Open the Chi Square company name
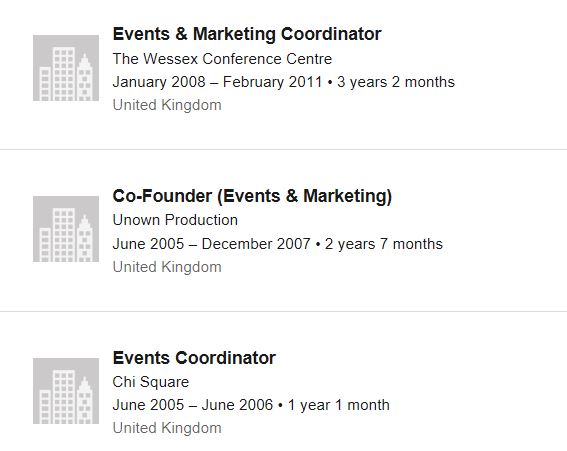This screenshot has width=567, height=451. (x=151, y=382)
